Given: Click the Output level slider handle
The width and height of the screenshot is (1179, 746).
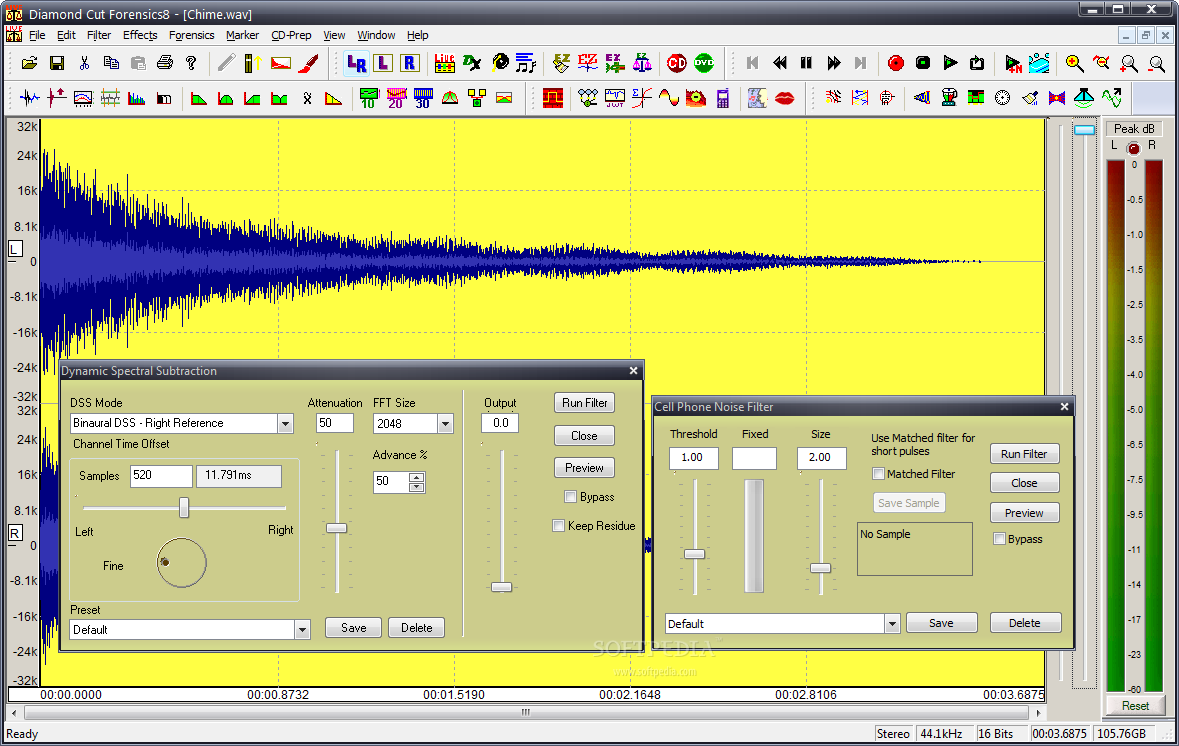Looking at the screenshot, I should coord(502,587).
